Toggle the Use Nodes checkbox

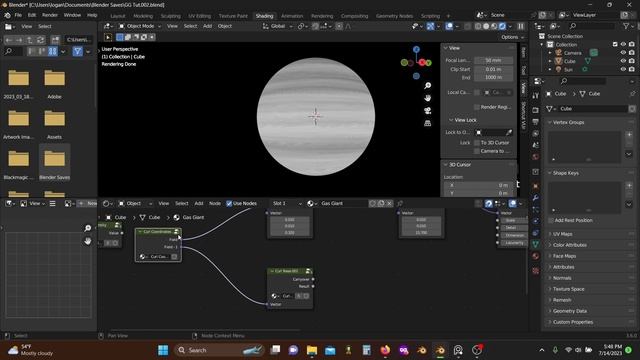coord(229,203)
